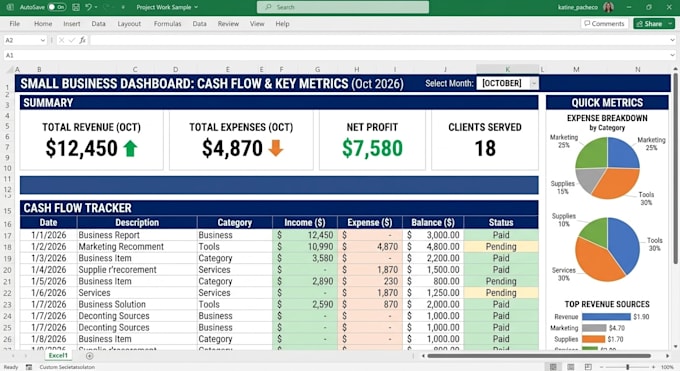Click the 100% zoom level text
The width and height of the screenshot is (680, 371).
click(x=667, y=367)
